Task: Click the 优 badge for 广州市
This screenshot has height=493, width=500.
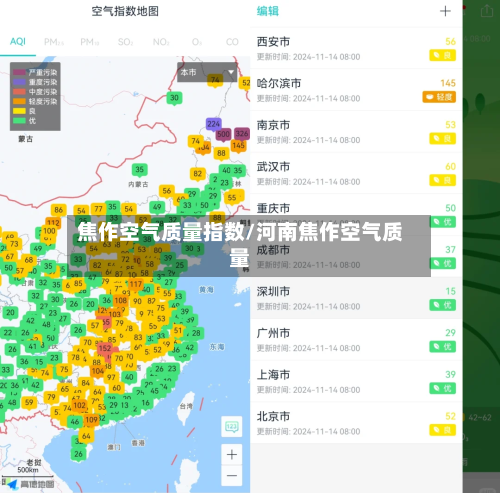Action: (442, 347)
